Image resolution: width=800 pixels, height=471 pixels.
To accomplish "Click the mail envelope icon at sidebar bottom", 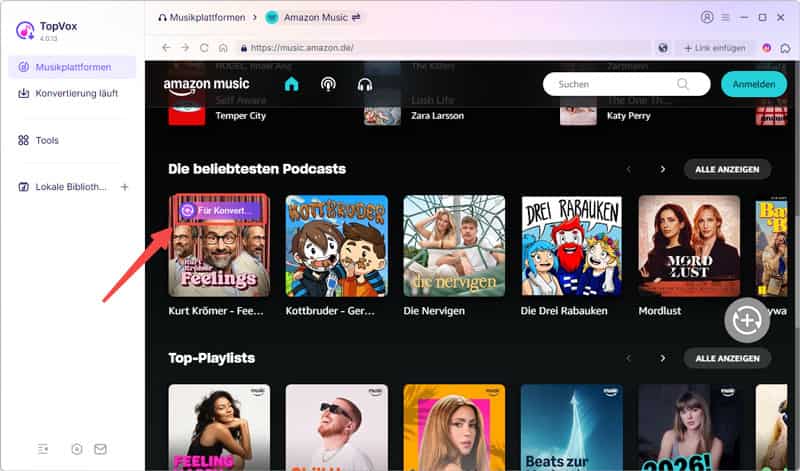I will pyautogui.click(x=101, y=449).
